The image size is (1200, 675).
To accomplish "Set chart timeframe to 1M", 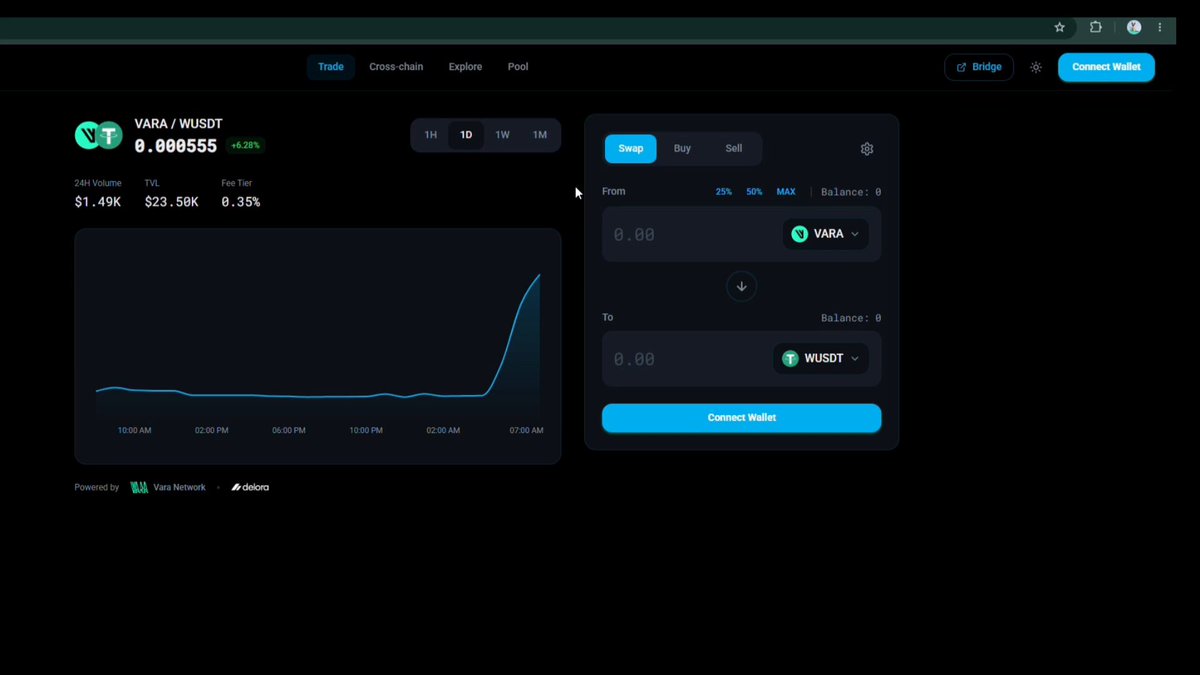I will click(540, 135).
